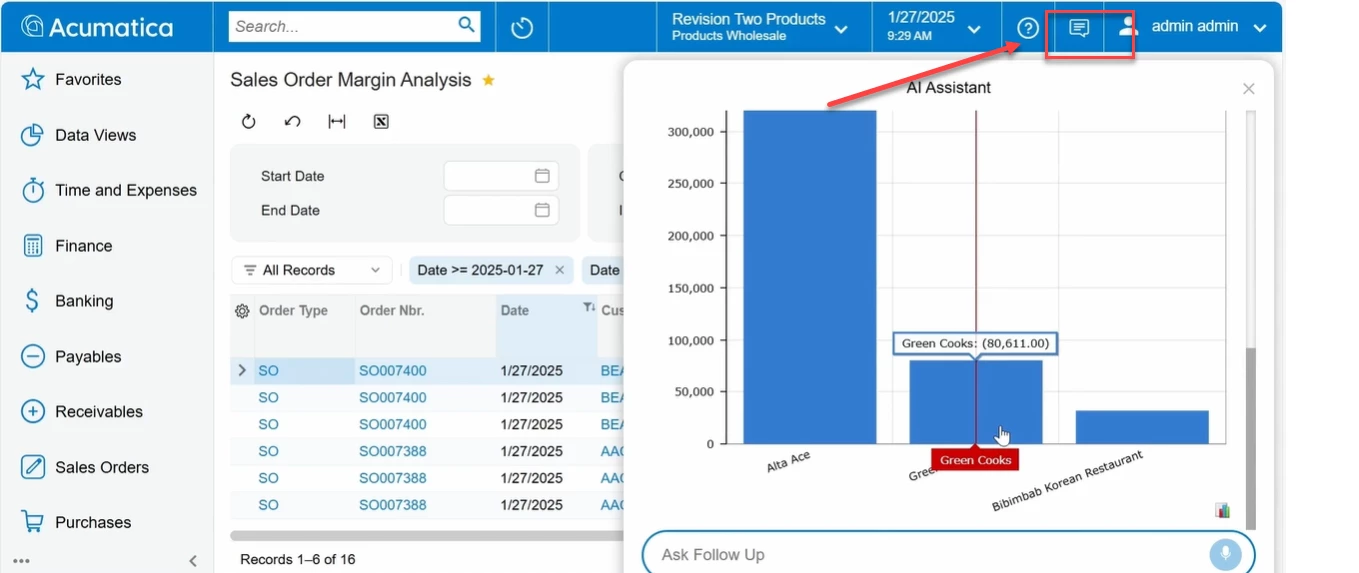Open Favorites in the sidebar
Viewport: 1359px width, 573px height.
pos(88,79)
